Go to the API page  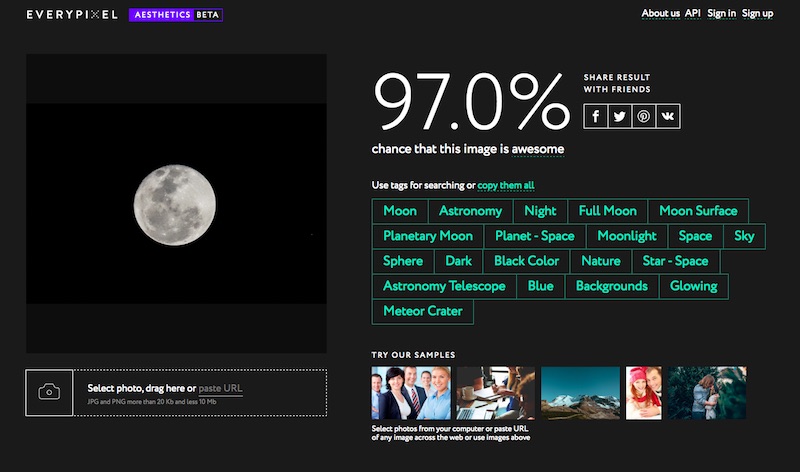(x=692, y=13)
